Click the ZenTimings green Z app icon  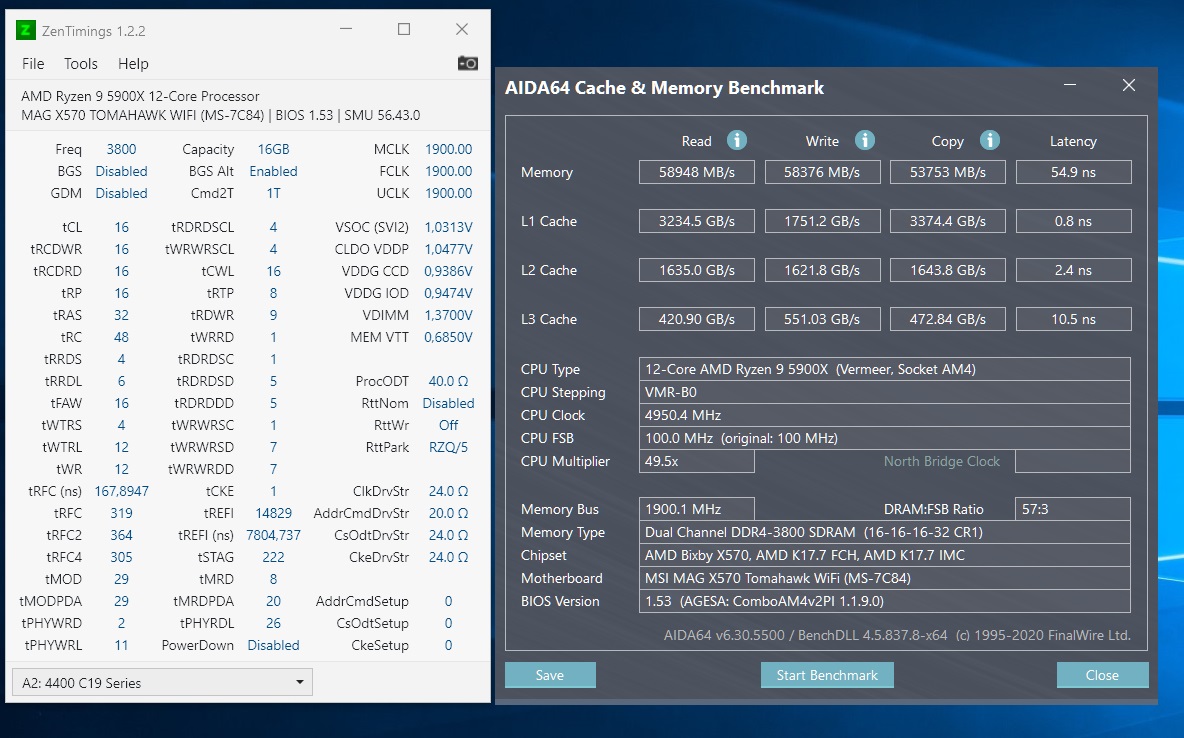point(26,30)
